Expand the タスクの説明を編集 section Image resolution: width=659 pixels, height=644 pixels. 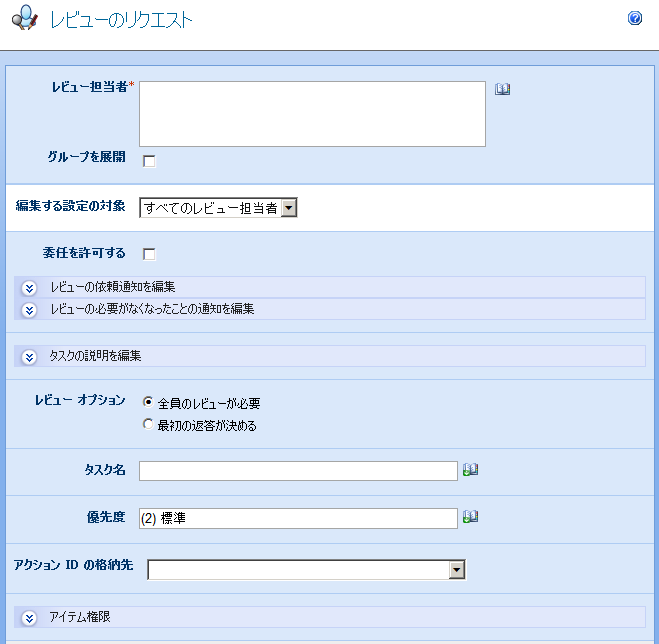95,356
